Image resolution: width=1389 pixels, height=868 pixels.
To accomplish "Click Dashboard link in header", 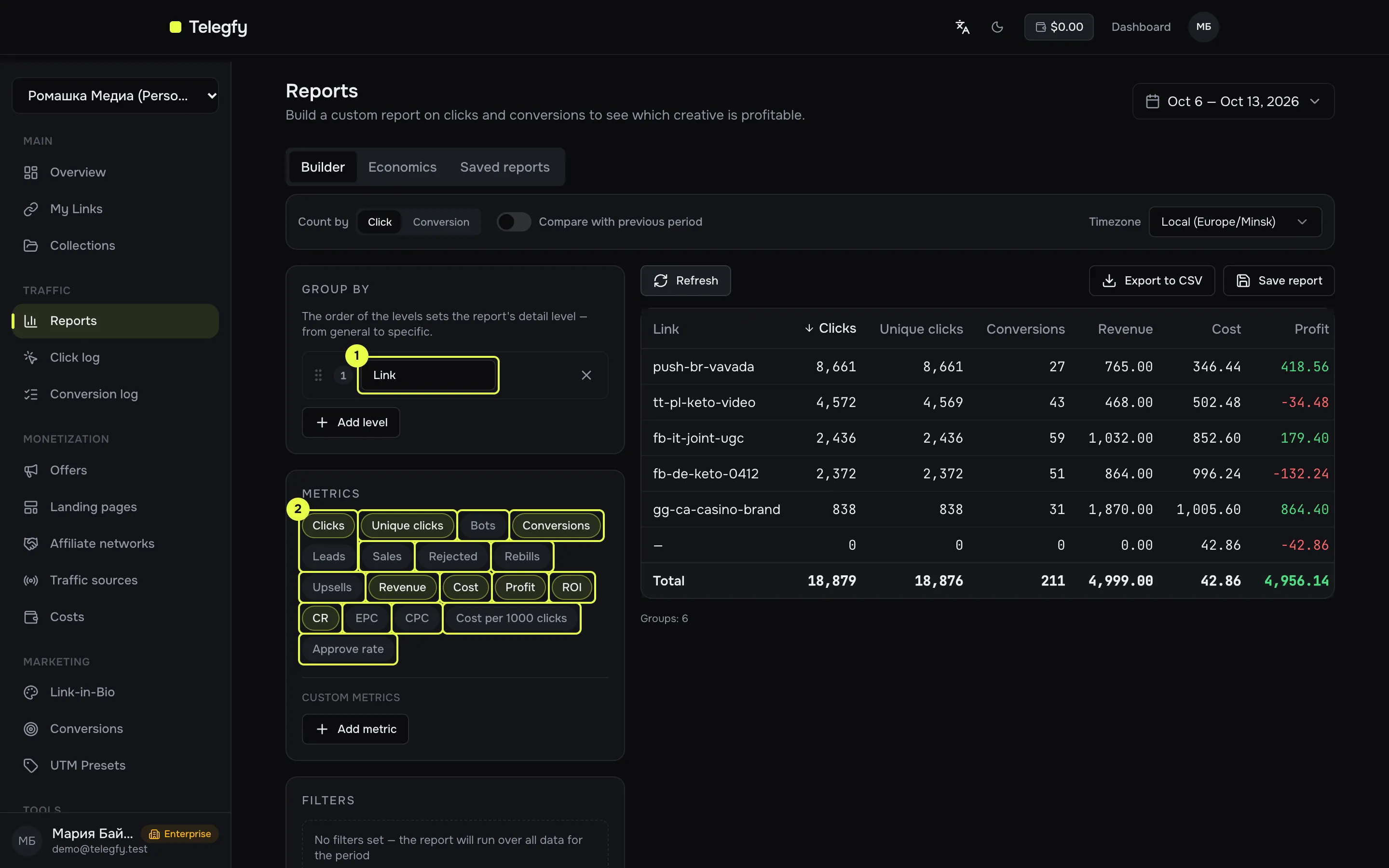I will click(1141, 27).
